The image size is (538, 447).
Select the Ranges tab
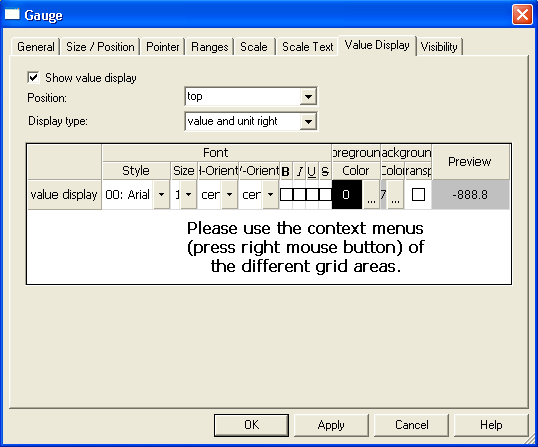[209, 47]
